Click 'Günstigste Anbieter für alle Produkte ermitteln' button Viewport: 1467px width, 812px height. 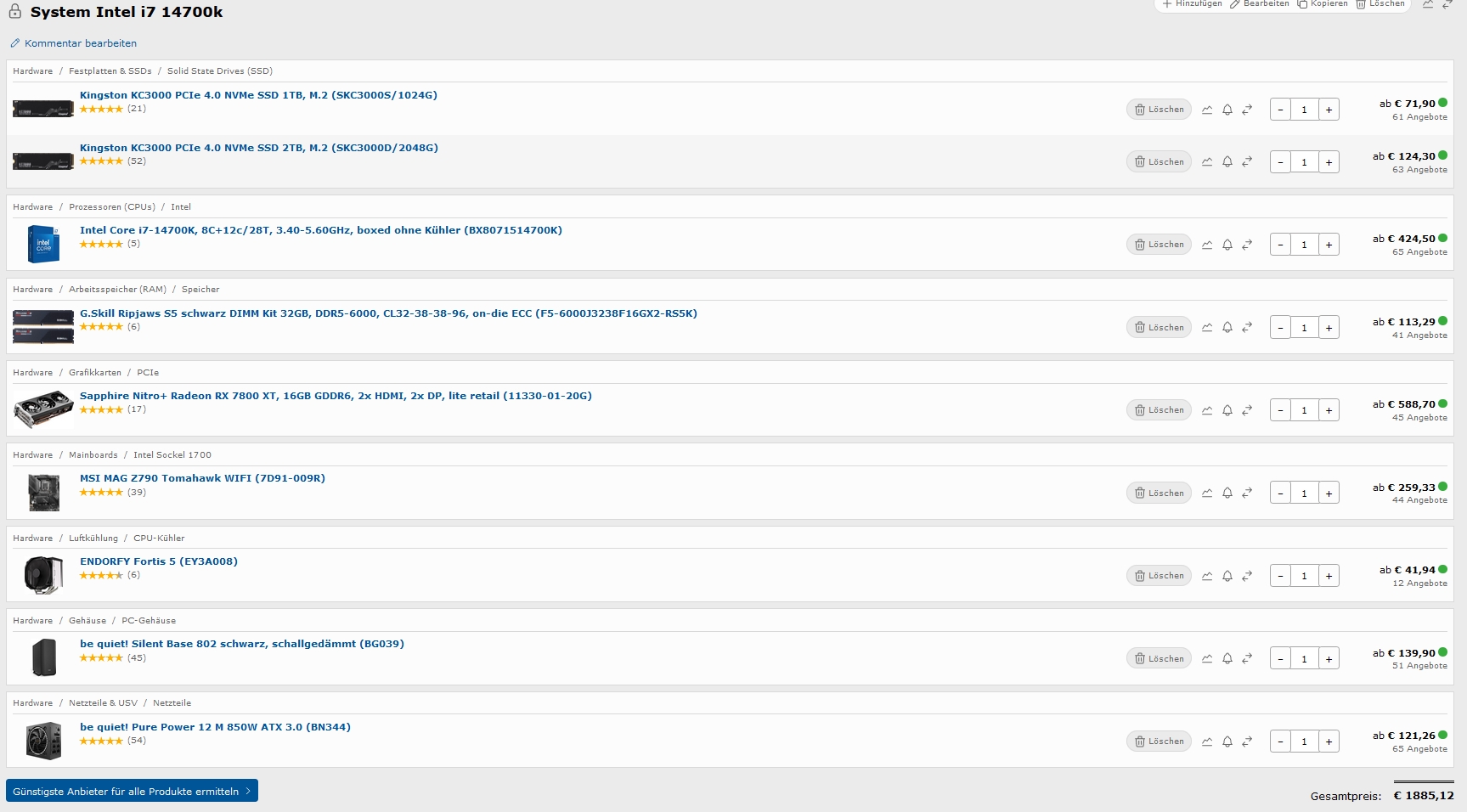tap(132, 791)
